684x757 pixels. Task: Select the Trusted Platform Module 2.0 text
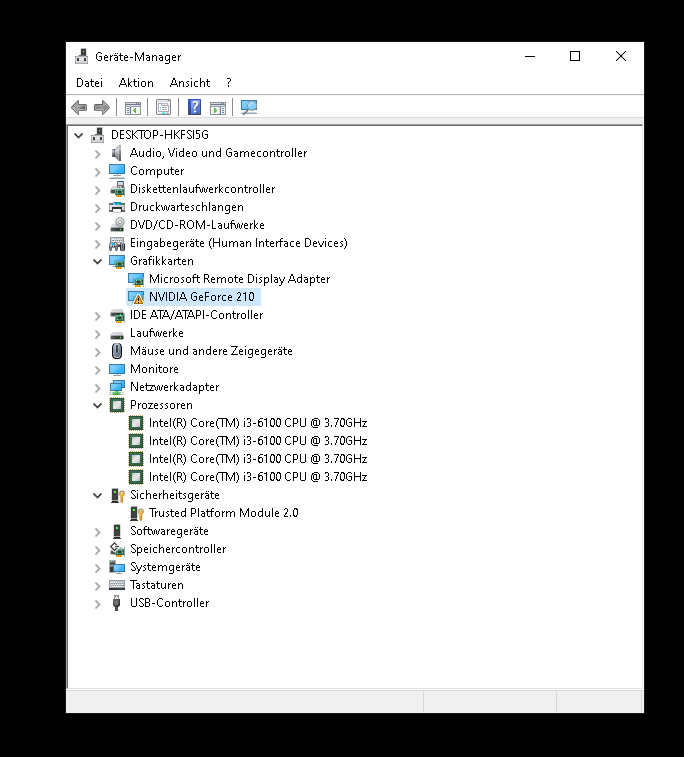coord(223,513)
